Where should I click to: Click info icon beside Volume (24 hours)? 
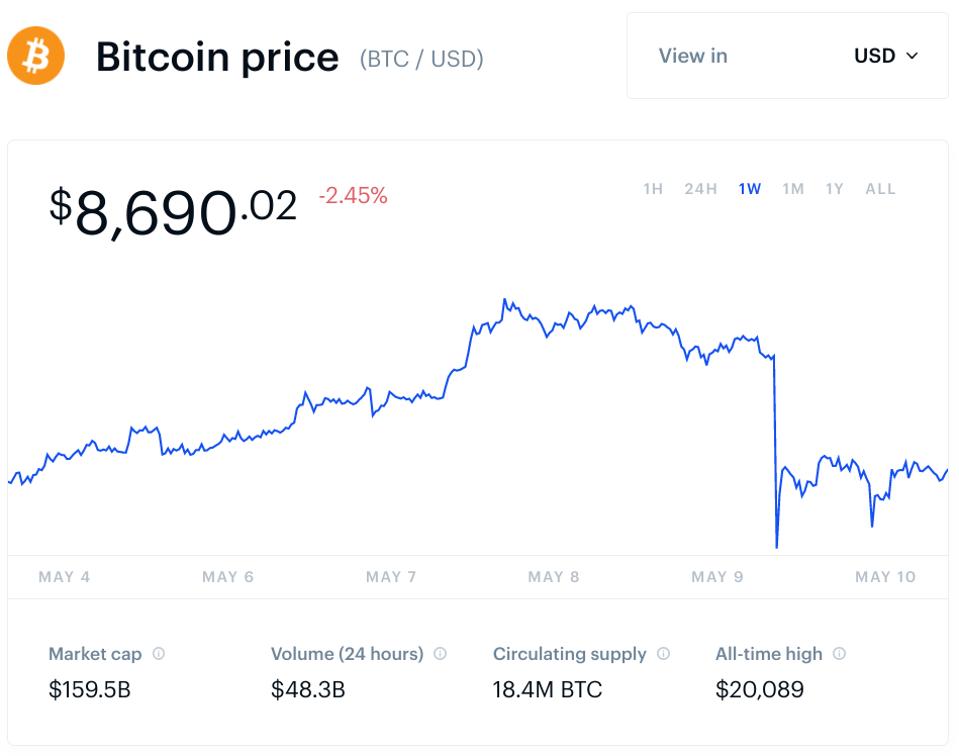tap(440, 654)
